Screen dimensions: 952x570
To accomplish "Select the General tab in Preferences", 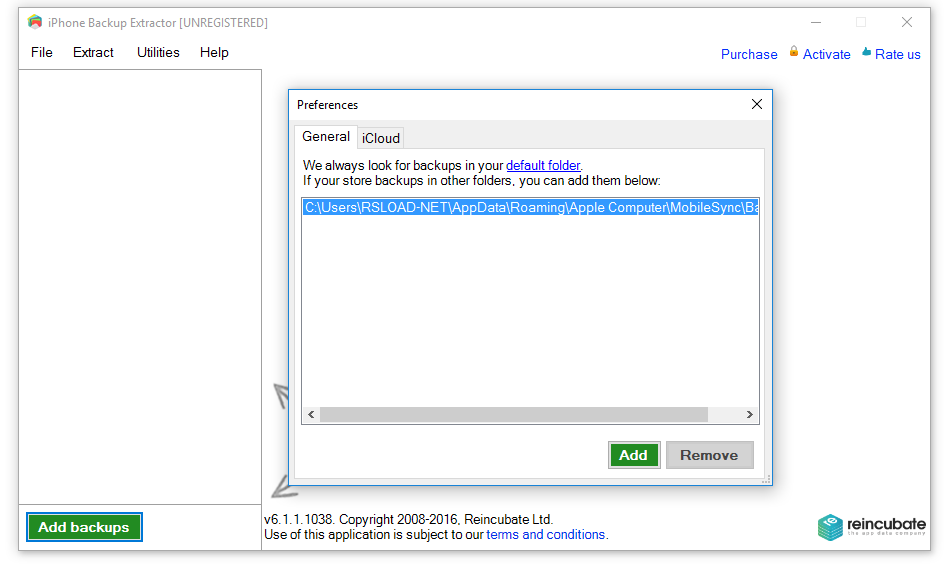I will click(x=325, y=137).
